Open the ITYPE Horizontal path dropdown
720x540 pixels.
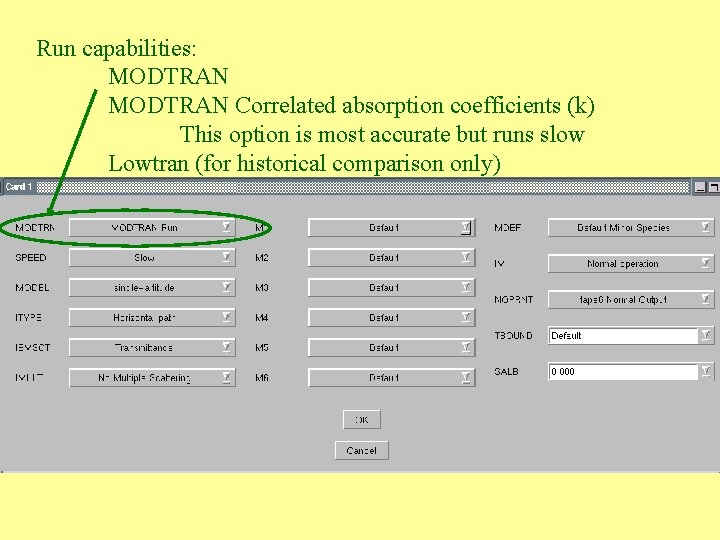click(x=152, y=317)
